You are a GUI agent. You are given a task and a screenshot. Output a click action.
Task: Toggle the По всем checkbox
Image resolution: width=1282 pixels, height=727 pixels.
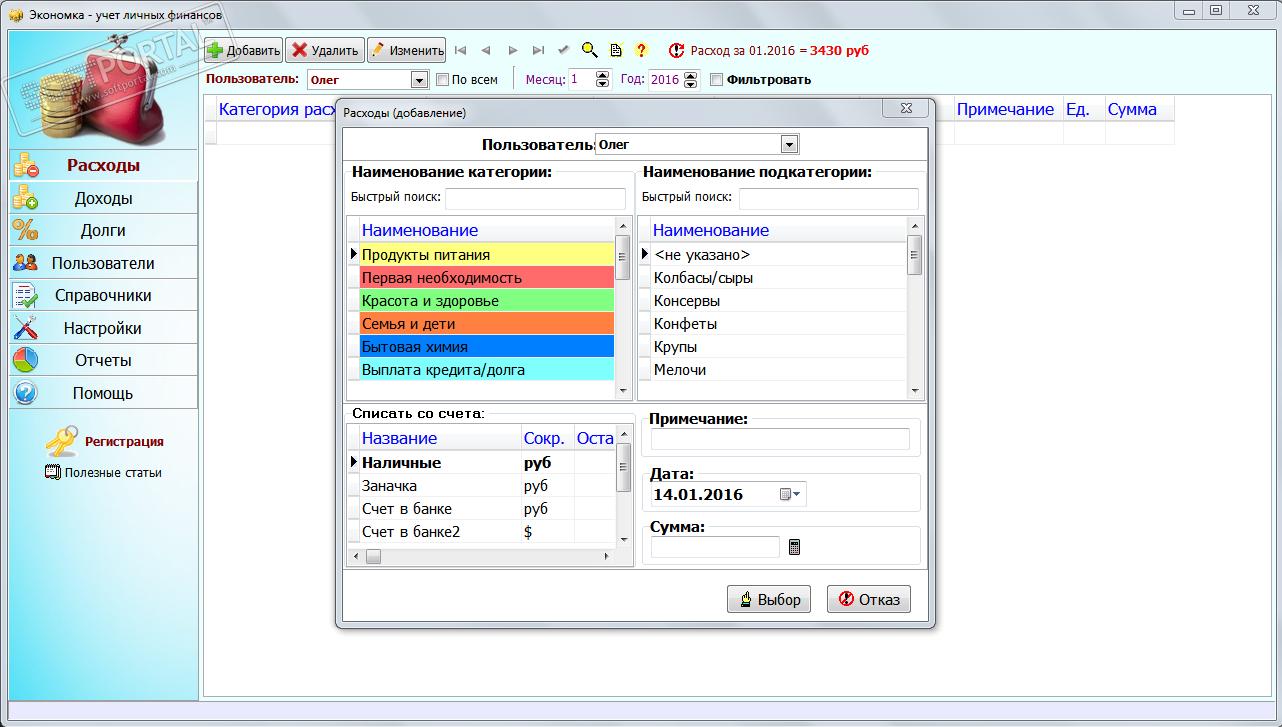tap(443, 80)
